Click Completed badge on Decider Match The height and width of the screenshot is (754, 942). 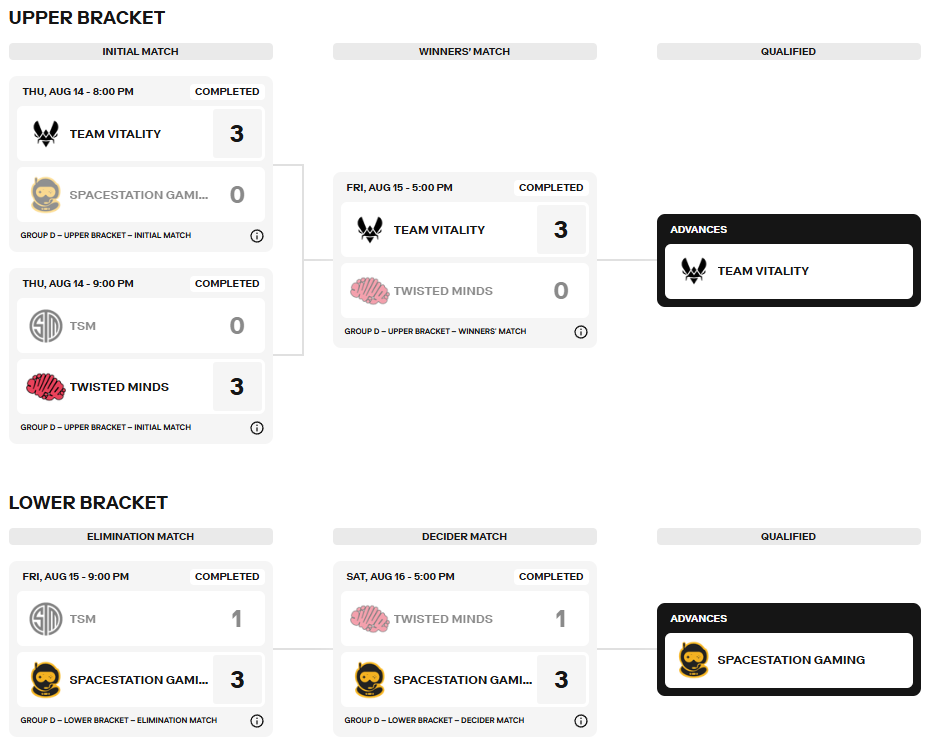coord(551,577)
